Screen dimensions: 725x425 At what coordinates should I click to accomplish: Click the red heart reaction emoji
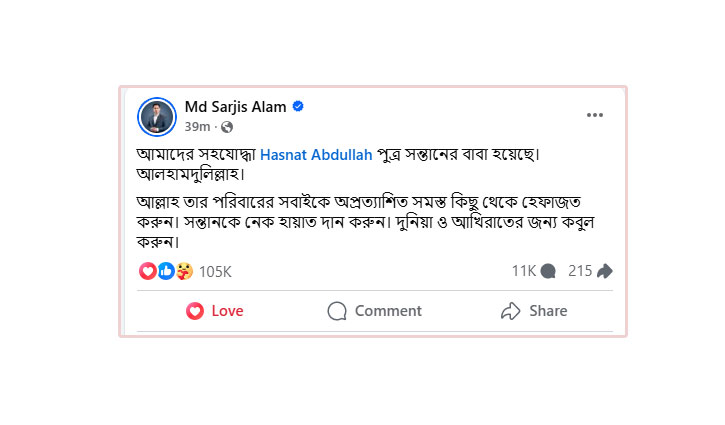point(147,271)
